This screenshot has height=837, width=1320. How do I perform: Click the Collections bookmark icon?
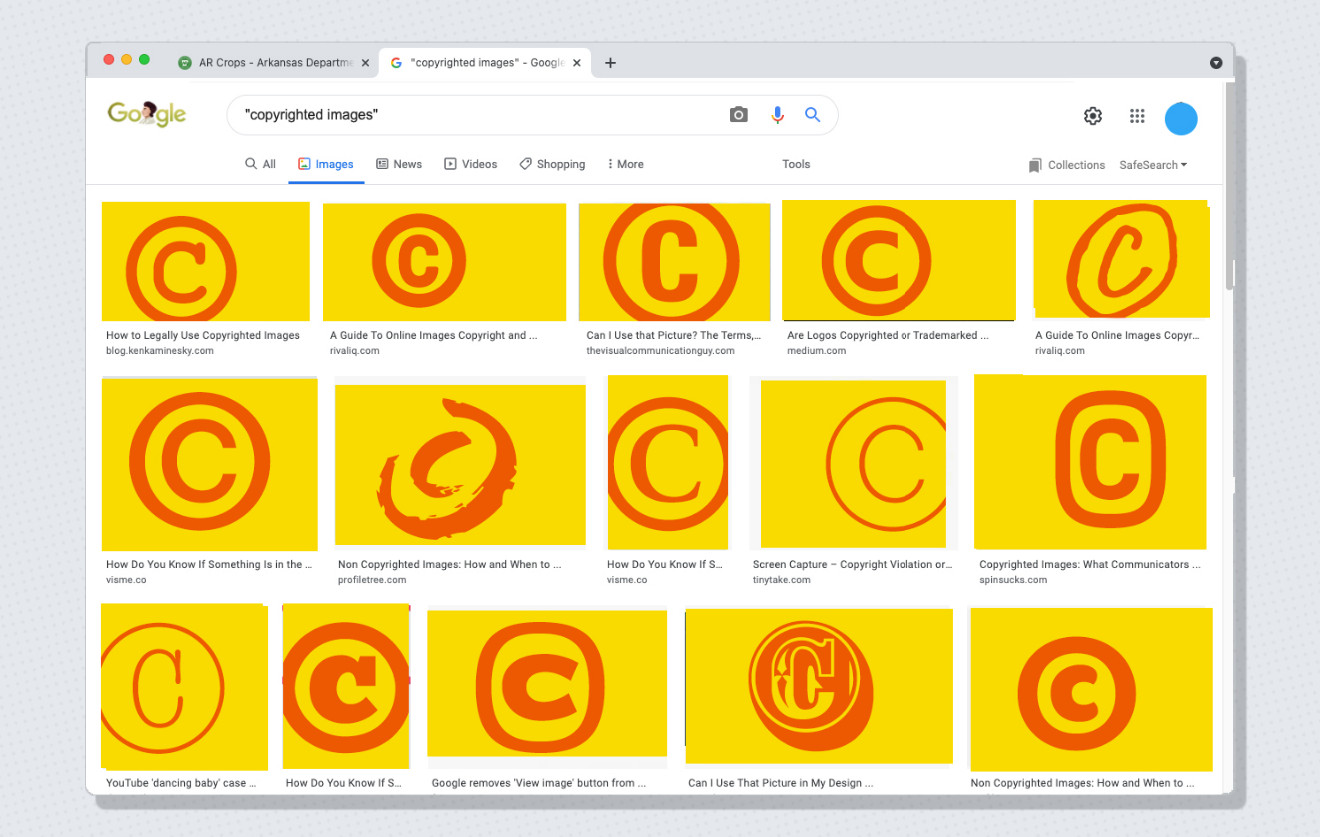coord(1035,165)
